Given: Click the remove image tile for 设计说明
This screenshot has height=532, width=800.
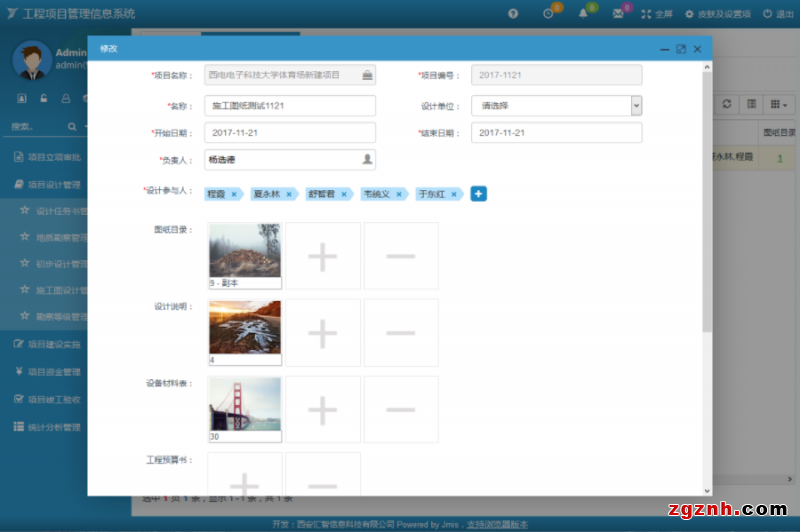Looking at the screenshot, I should pyautogui.click(x=400, y=333).
